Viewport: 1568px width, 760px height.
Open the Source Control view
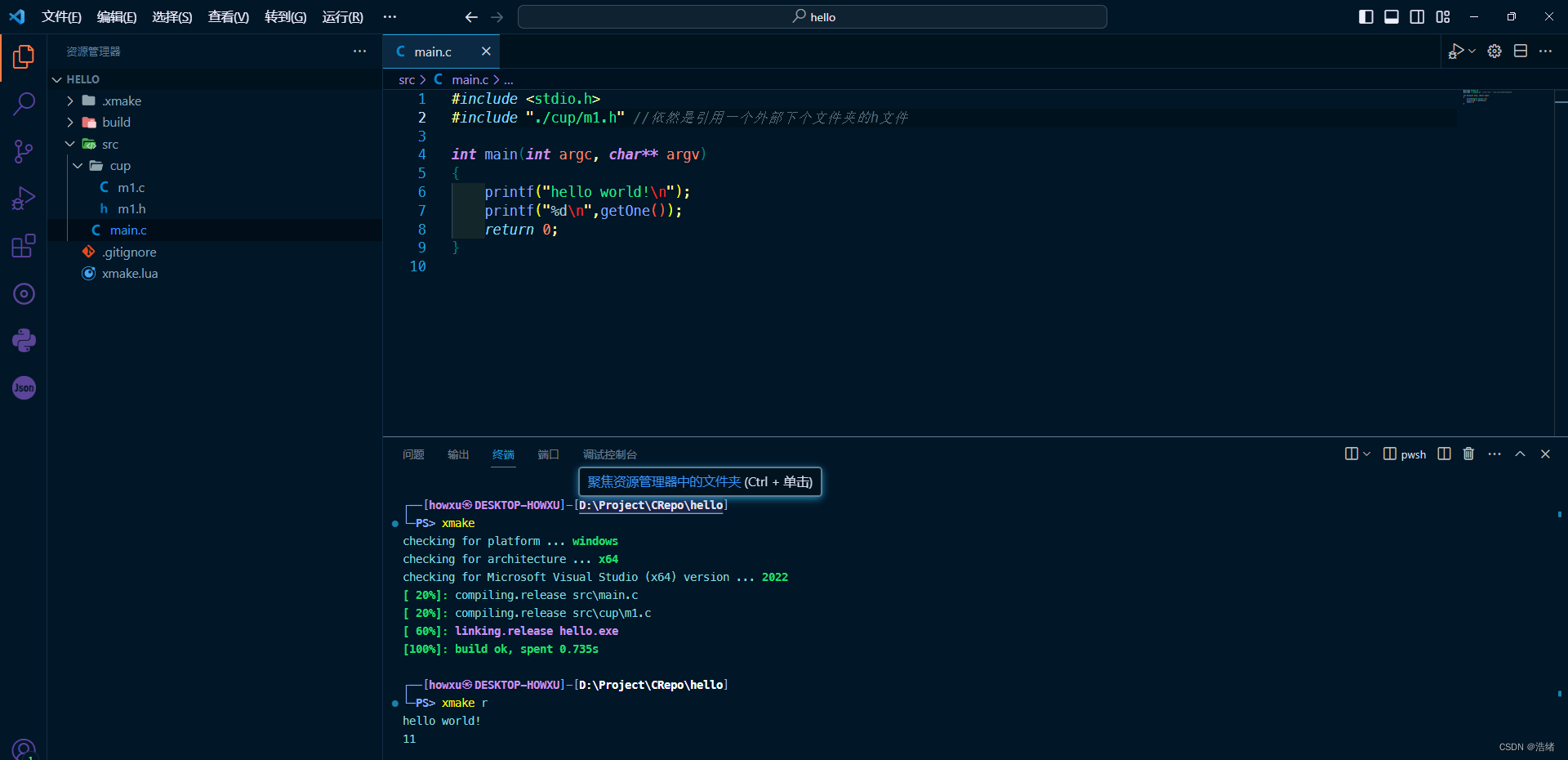click(x=24, y=151)
